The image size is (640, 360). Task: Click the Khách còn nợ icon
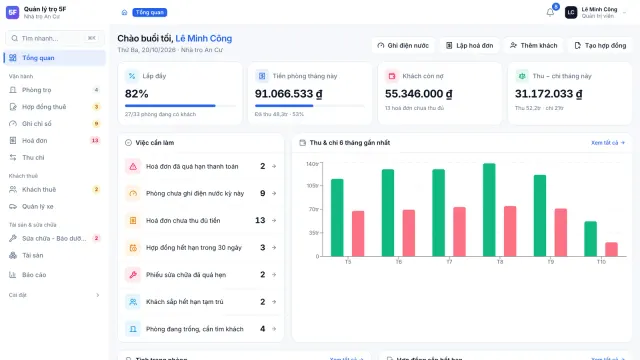pyautogui.click(x=392, y=76)
